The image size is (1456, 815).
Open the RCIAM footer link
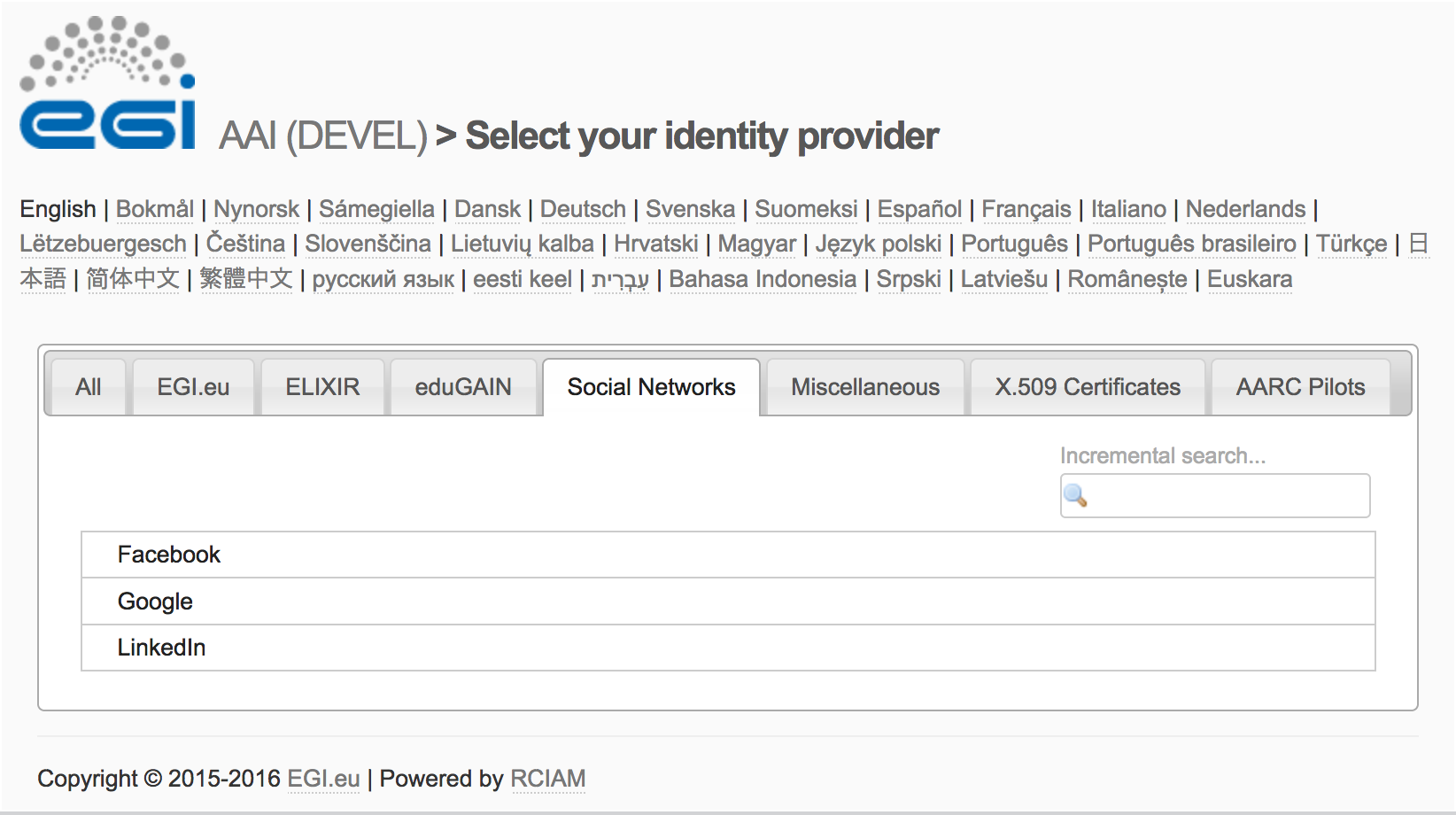[x=548, y=779]
